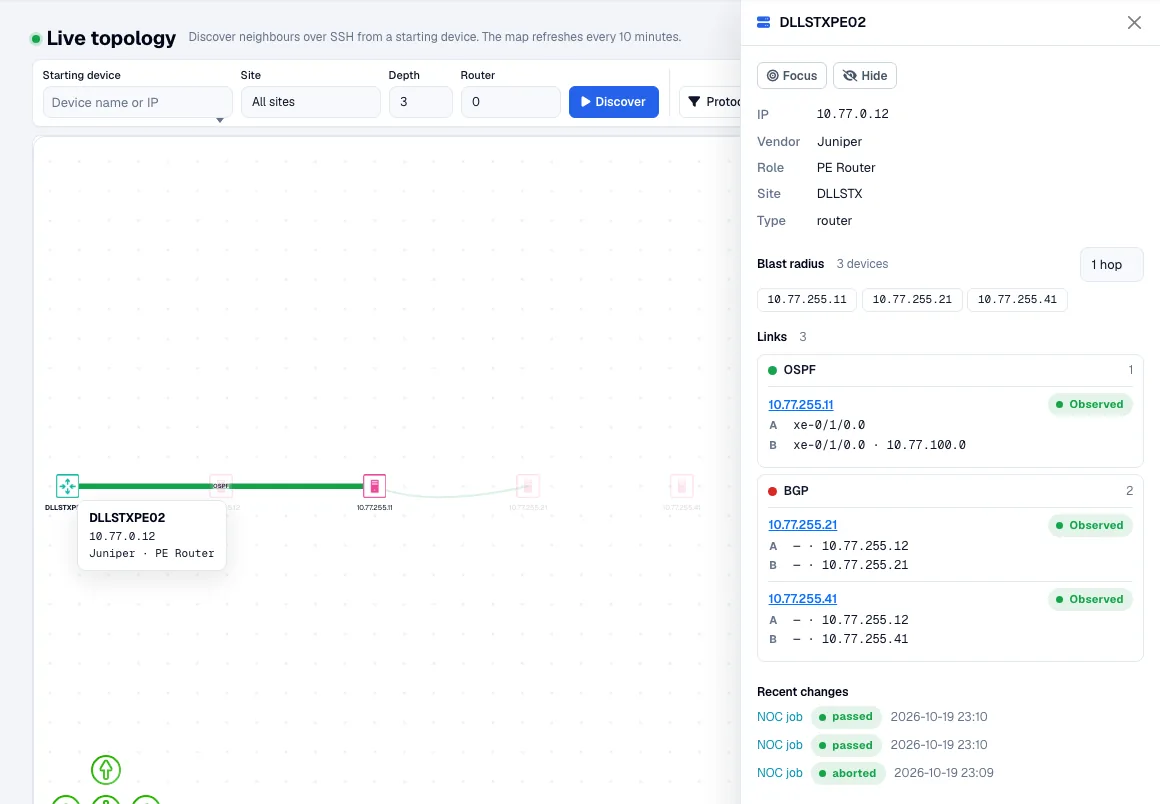Click the Role value PE Router in panel
Image resolution: width=1160 pixels, height=804 pixels.
[846, 168]
